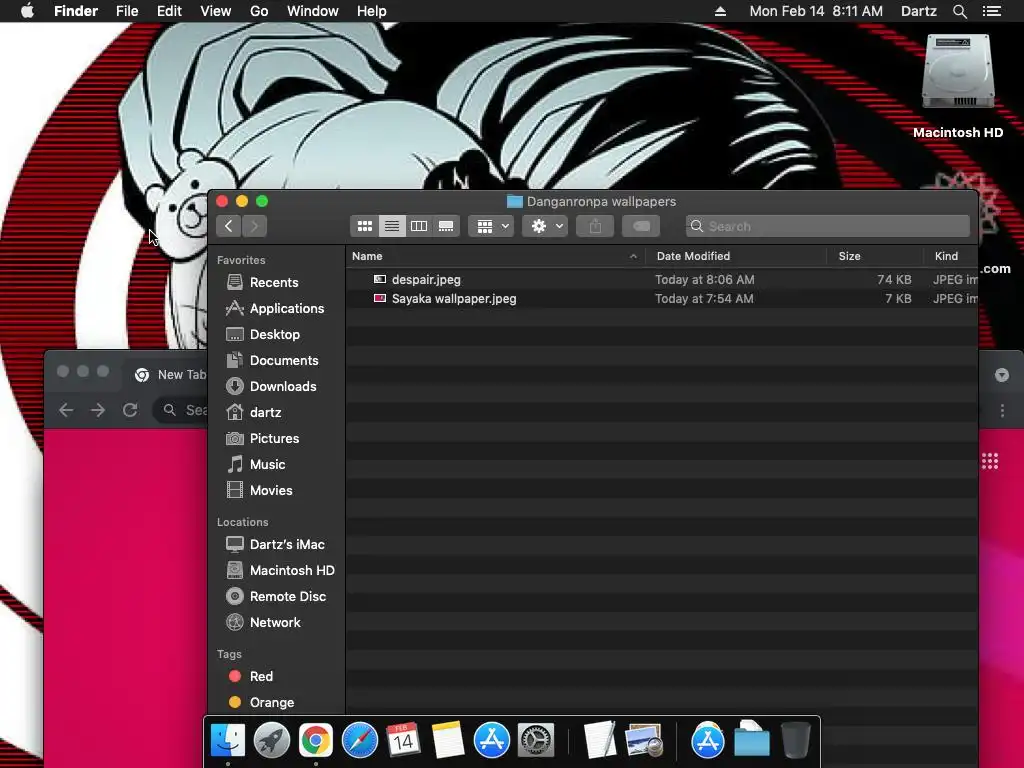Open the Help menu
The width and height of the screenshot is (1024, 768).
[372, 11]
